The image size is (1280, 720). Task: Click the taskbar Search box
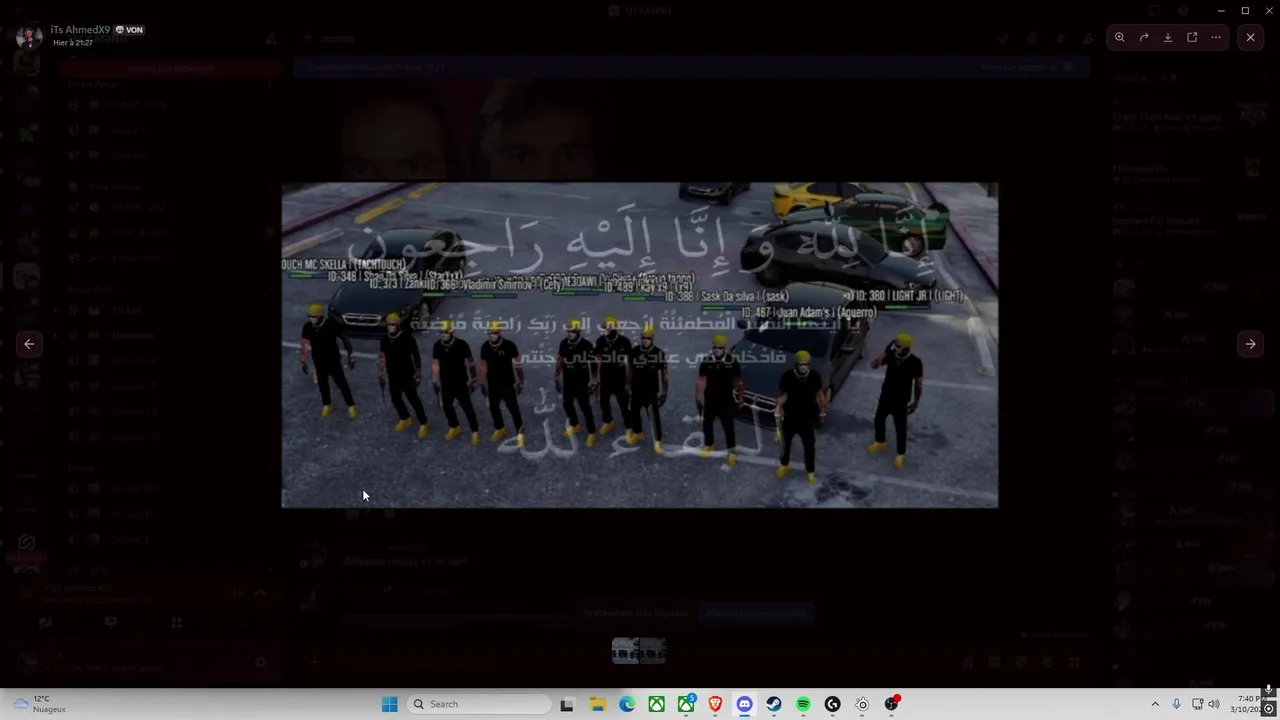[x=480, y=704]
